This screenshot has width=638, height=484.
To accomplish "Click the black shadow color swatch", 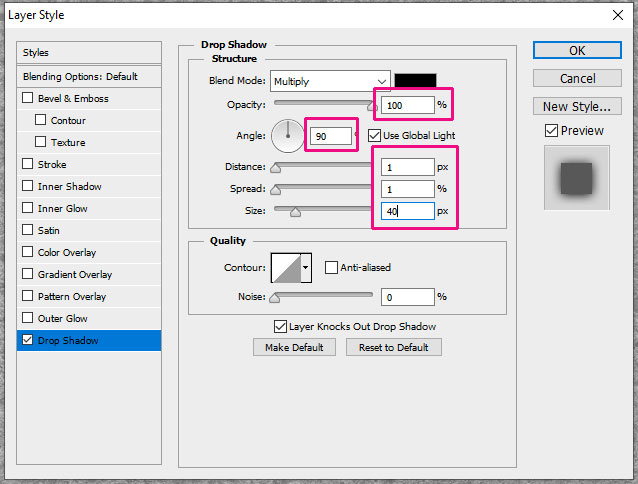I will point(414,81).
